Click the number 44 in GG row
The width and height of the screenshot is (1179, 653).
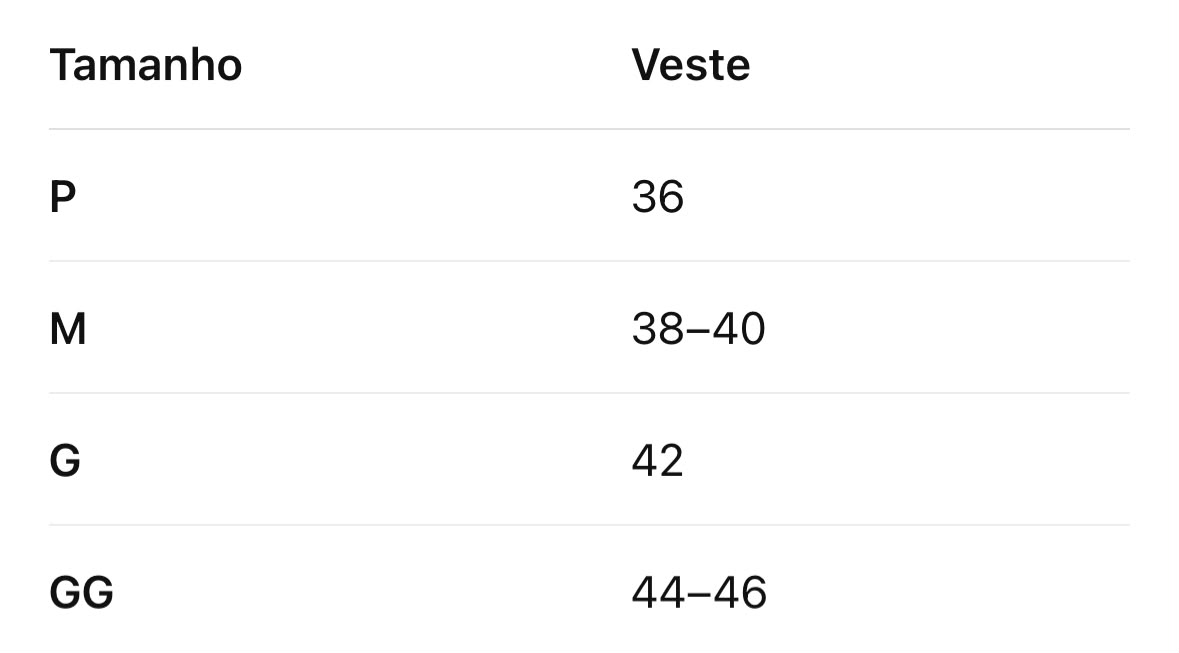pyautogui.click(x=659, y=592)
